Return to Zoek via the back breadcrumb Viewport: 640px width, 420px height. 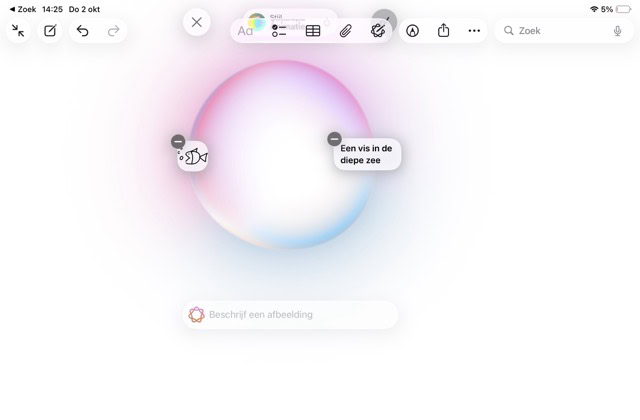23,9
